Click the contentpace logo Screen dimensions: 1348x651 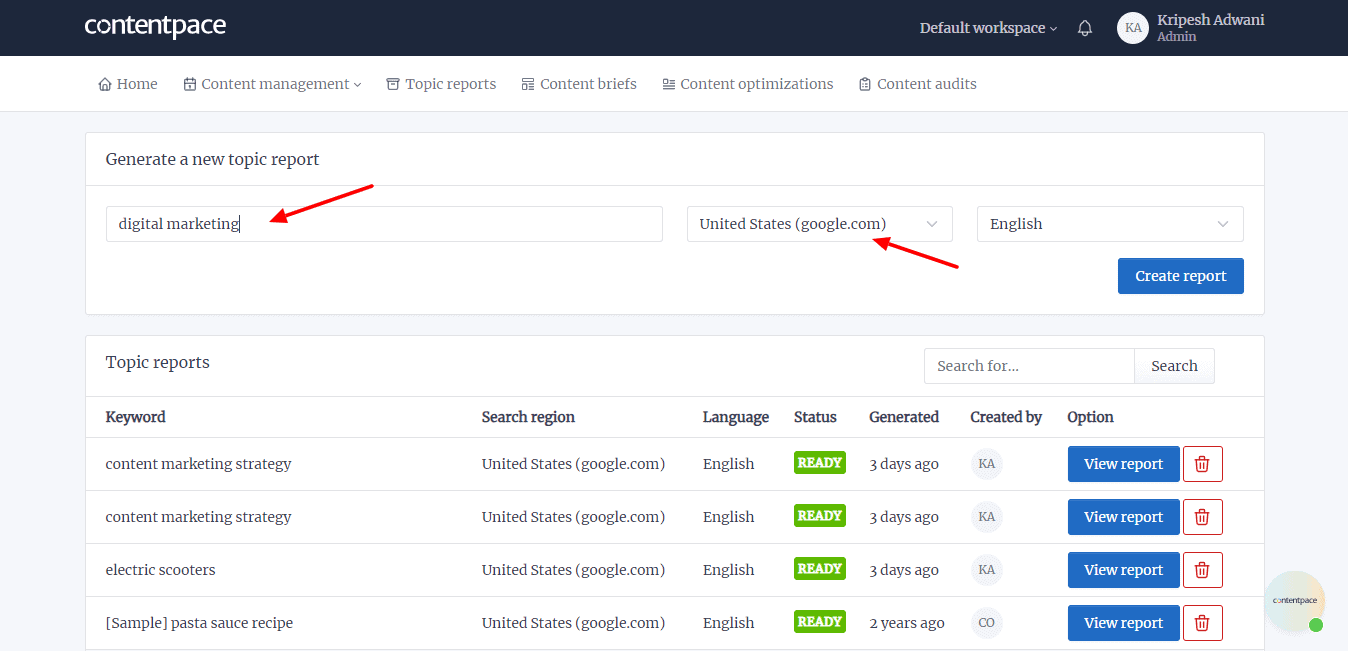(x=155, y=27)
